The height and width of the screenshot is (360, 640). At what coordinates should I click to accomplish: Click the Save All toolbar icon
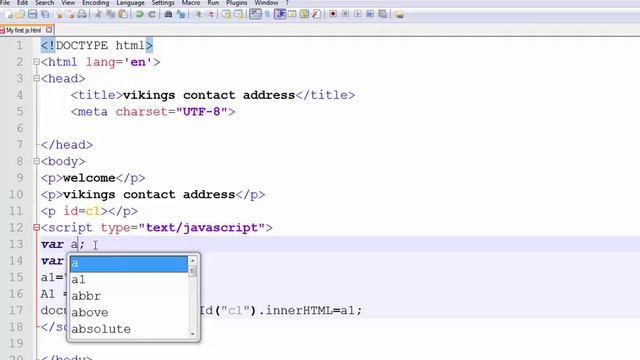coord(45,15)
